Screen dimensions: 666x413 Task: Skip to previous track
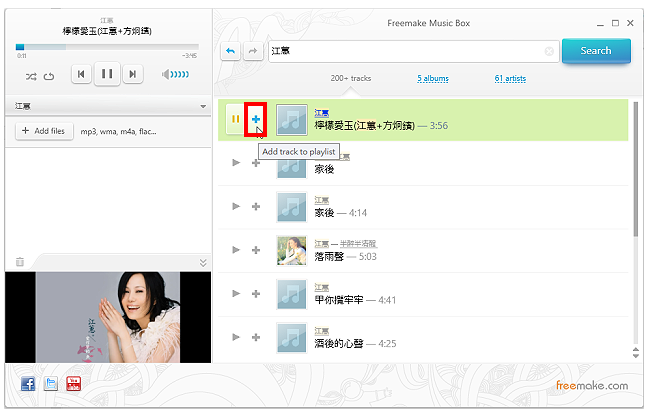[x=81, y=74]
